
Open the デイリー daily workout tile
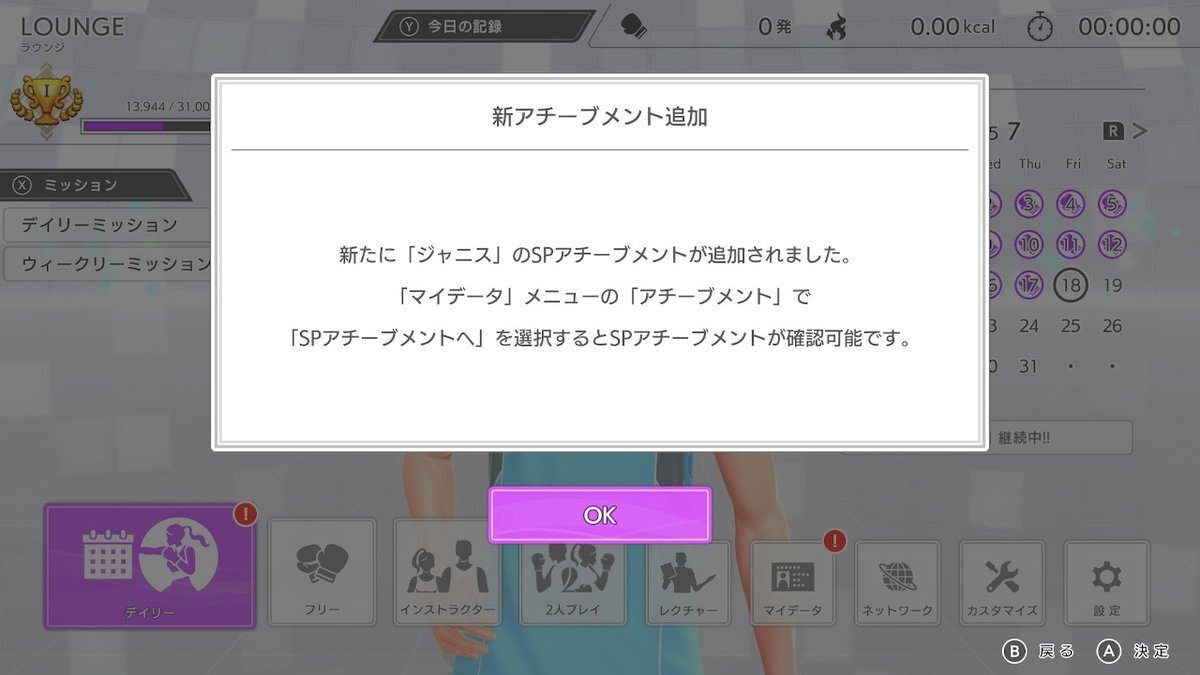[x=150, y=566]
